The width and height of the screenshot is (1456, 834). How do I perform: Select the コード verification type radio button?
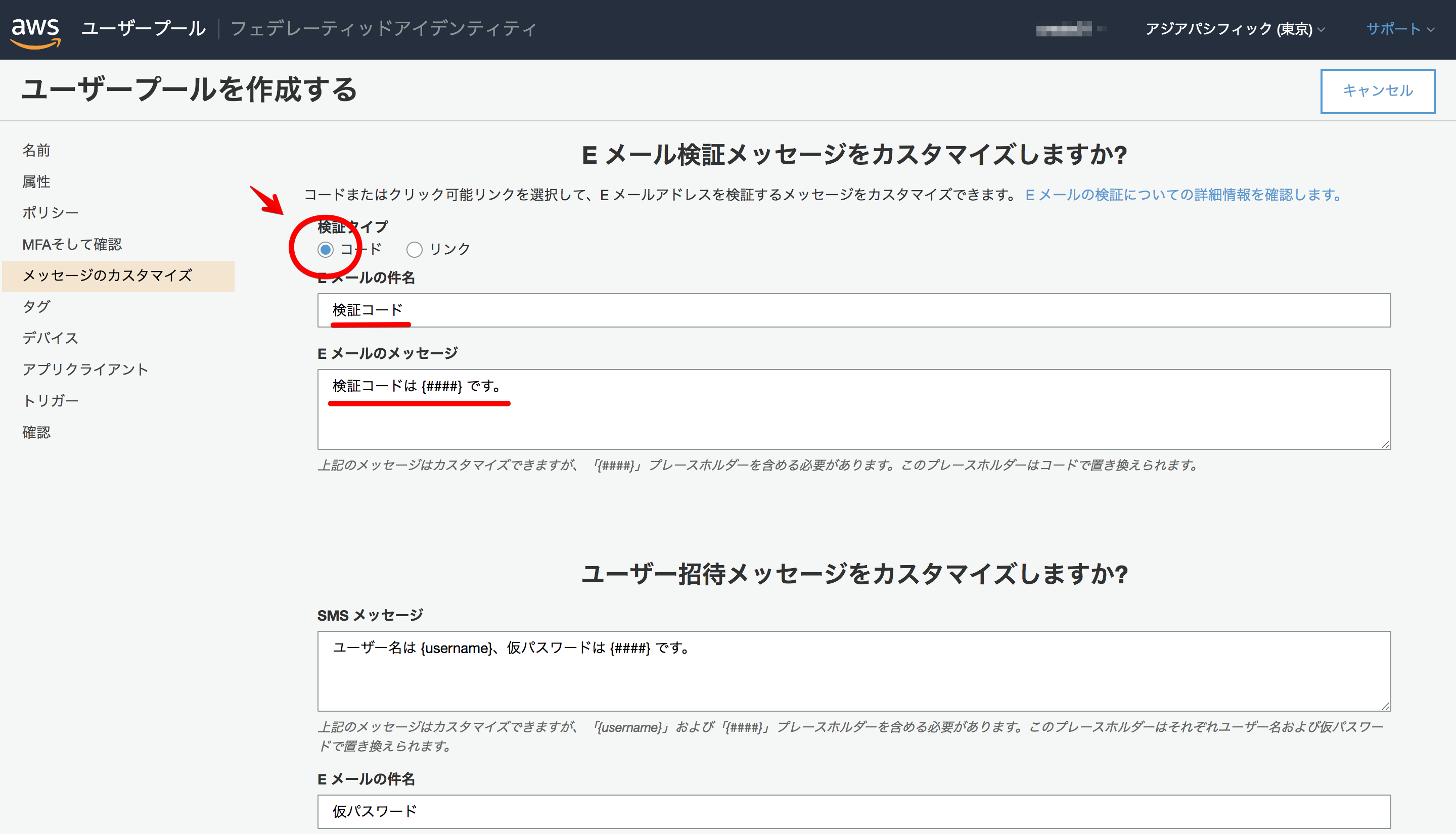point(326,250)
